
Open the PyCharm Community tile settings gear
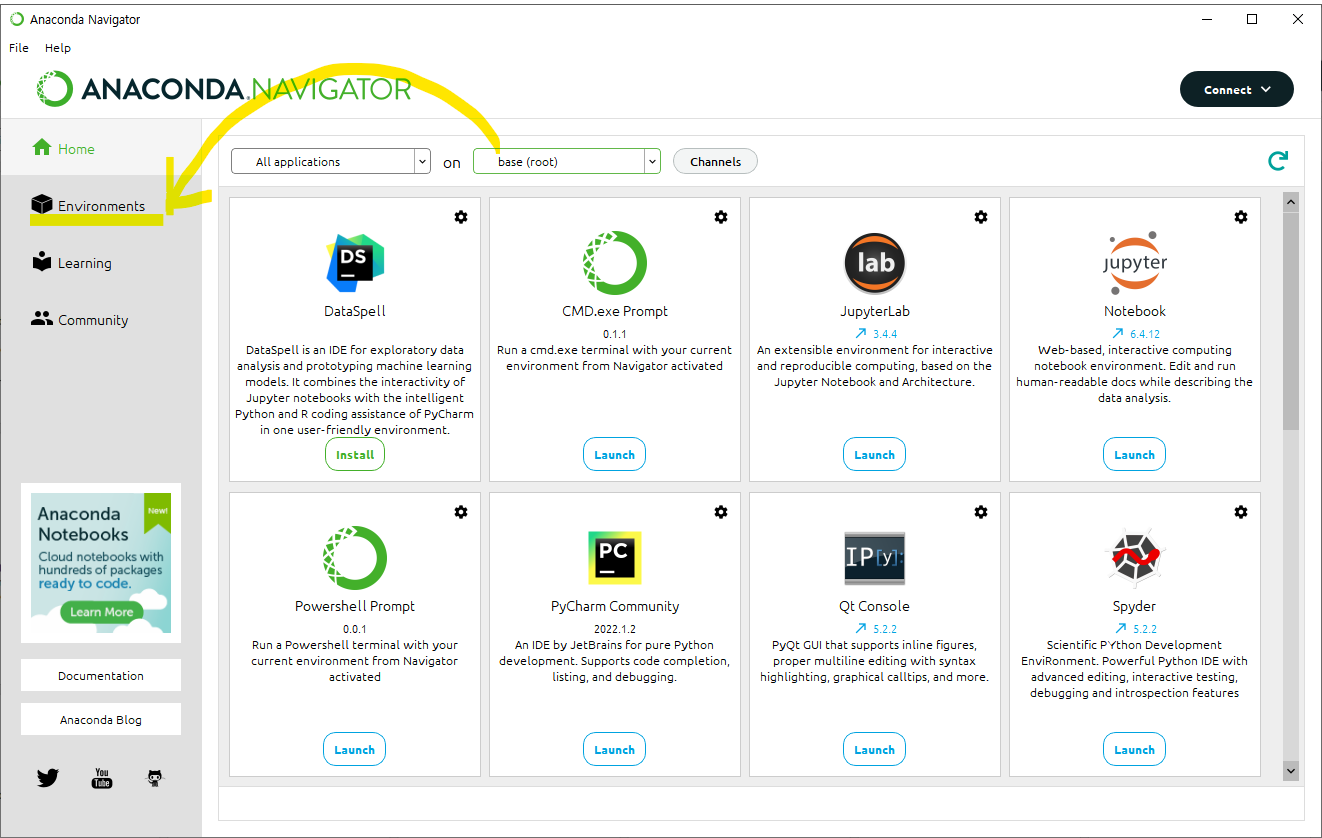pyautogui.click(x=721, y=512)
